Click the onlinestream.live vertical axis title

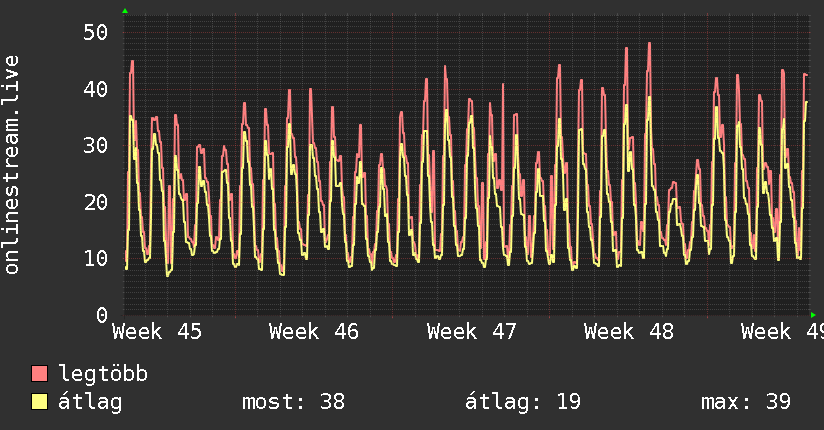pyautogui.click(x=12, y=165)
